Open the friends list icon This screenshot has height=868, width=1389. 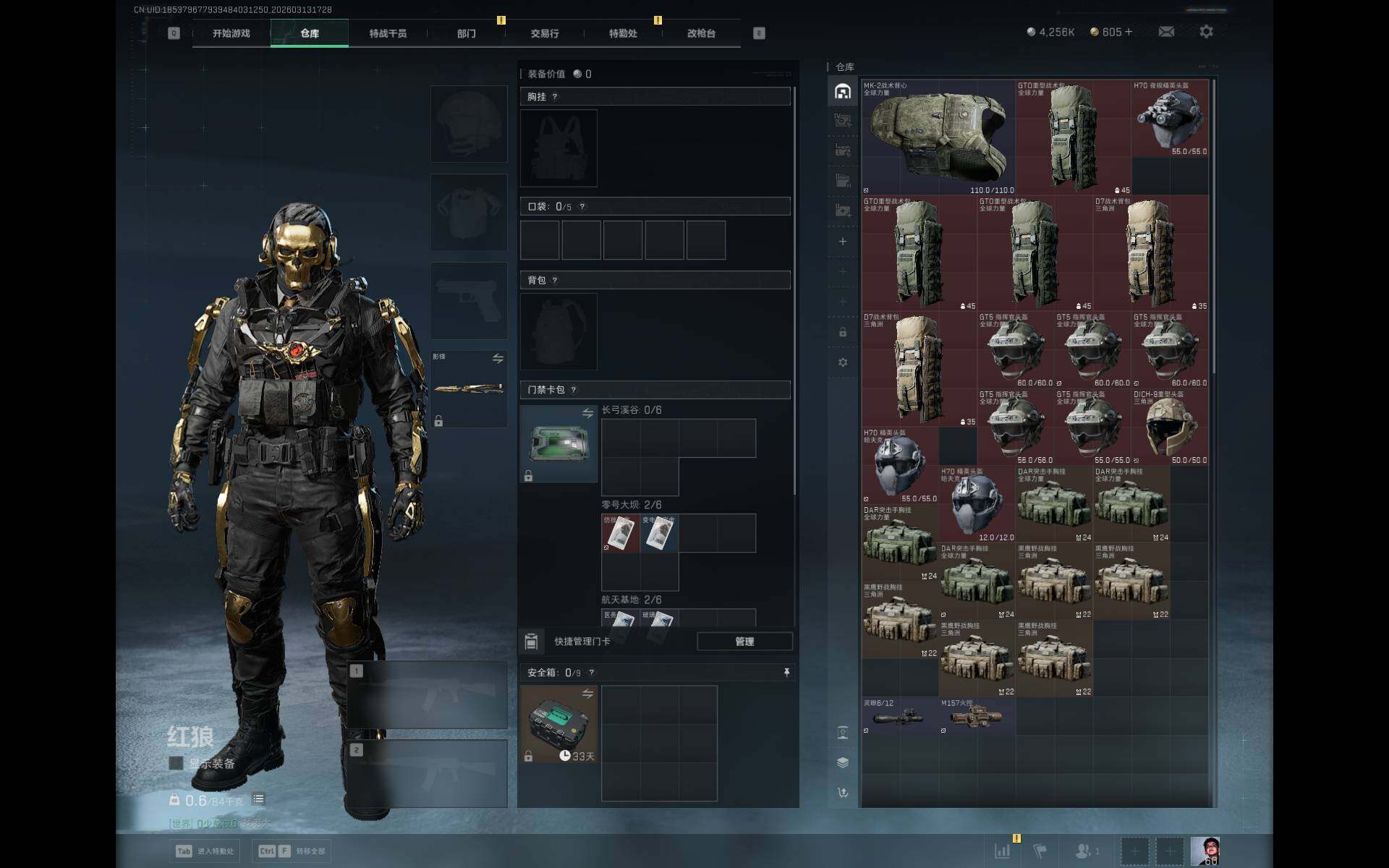(x=1084, y=851)
